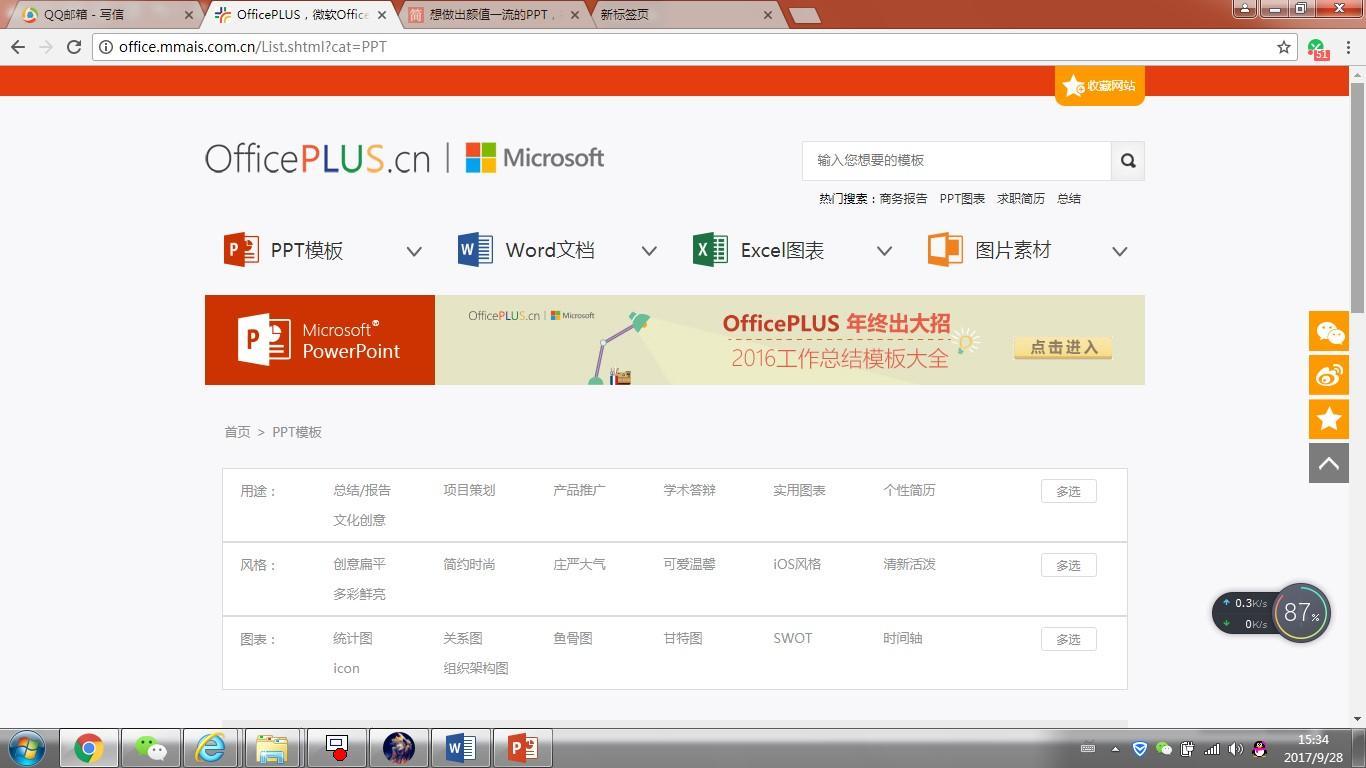Screen dimensions: 1366x768
Task: Filter by SWOT chart type
Action: (793, 638)
